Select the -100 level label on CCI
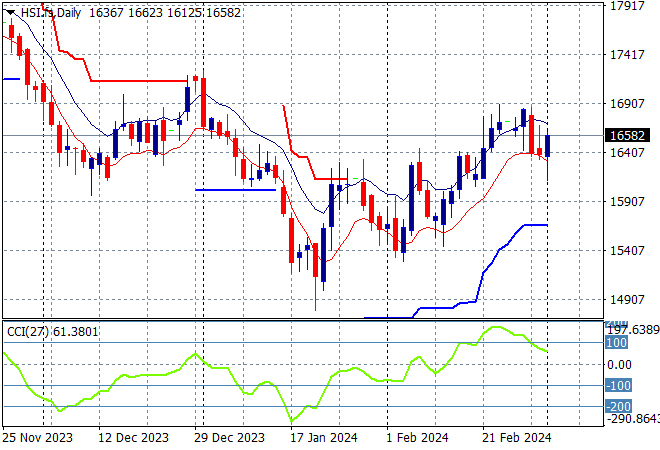The width and height of the screenshot is (660, 450). pos(619,386)
